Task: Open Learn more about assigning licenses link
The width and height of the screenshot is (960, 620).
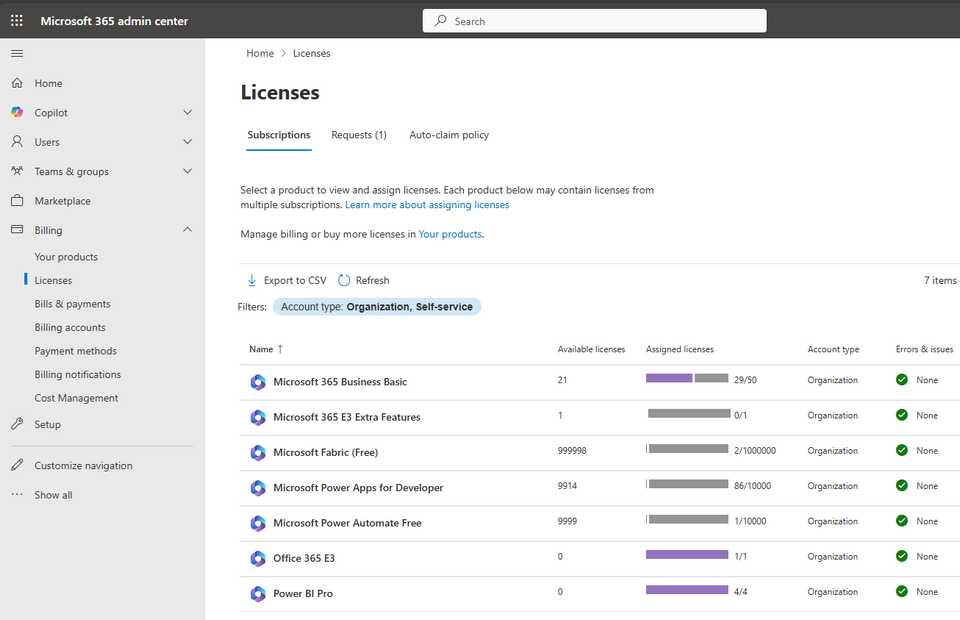Action: (427, 205)
